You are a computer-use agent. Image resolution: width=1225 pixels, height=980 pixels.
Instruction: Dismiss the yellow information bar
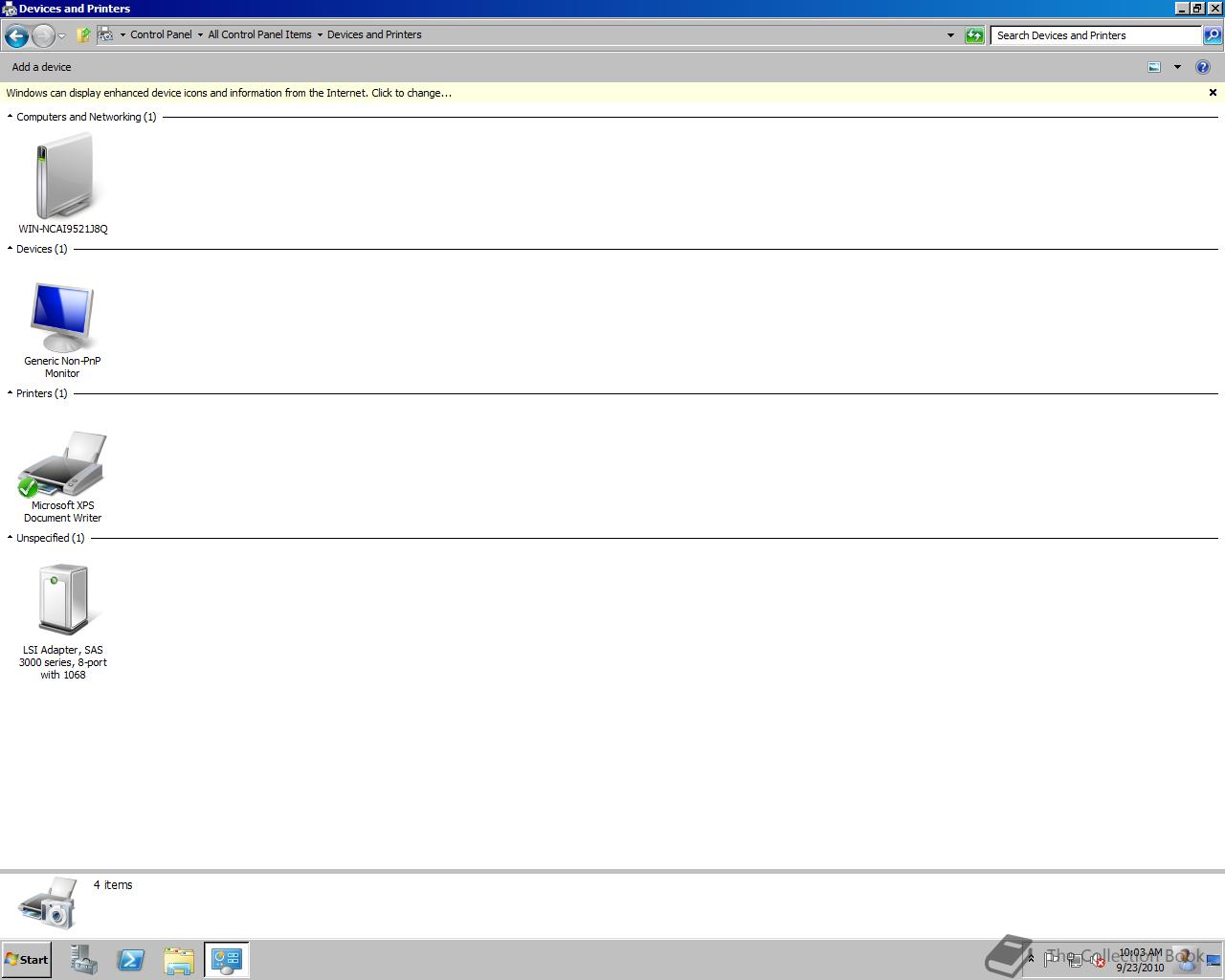coord(1213,93)
